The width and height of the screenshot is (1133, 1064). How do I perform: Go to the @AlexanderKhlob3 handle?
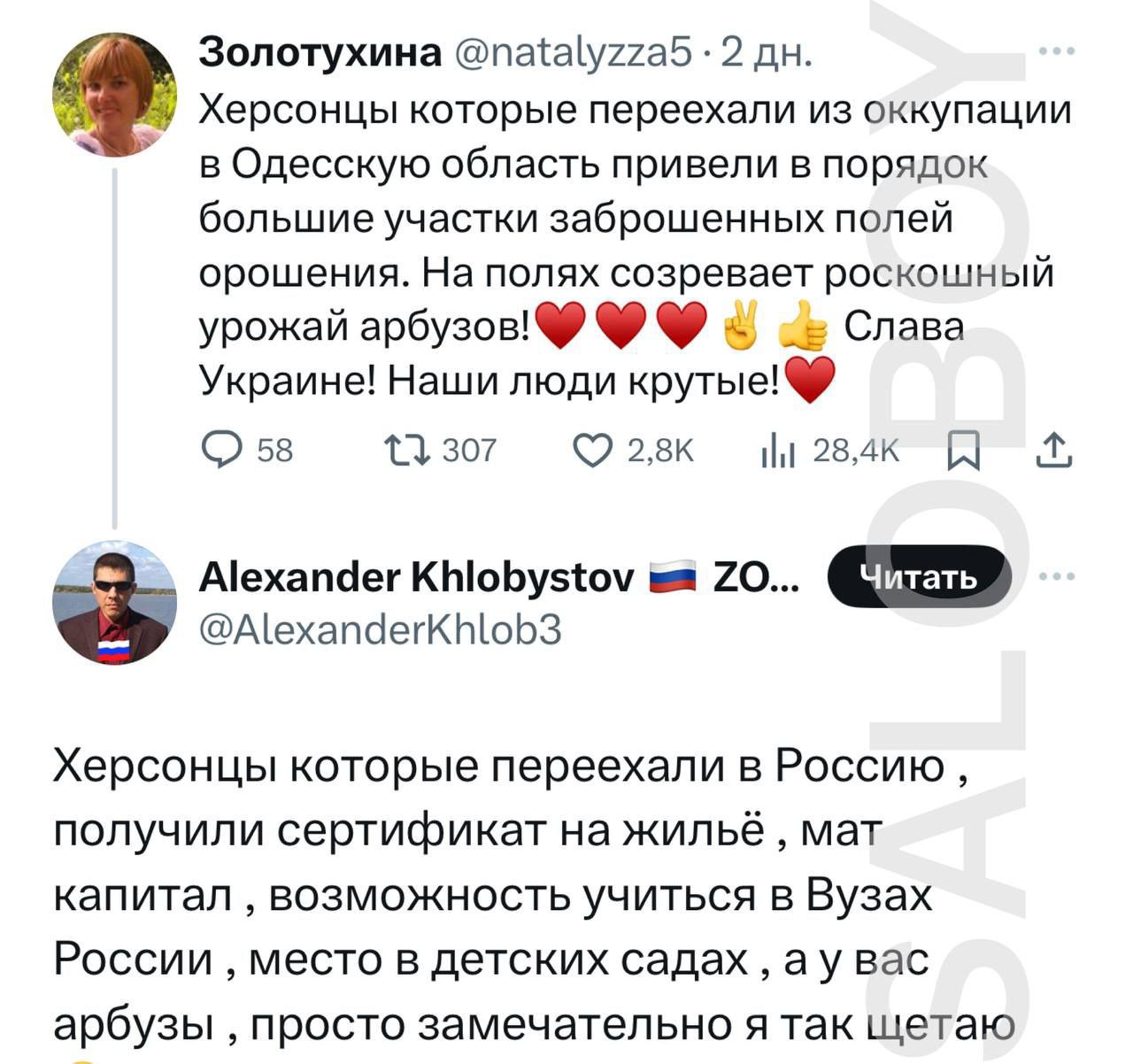[381, 630]
